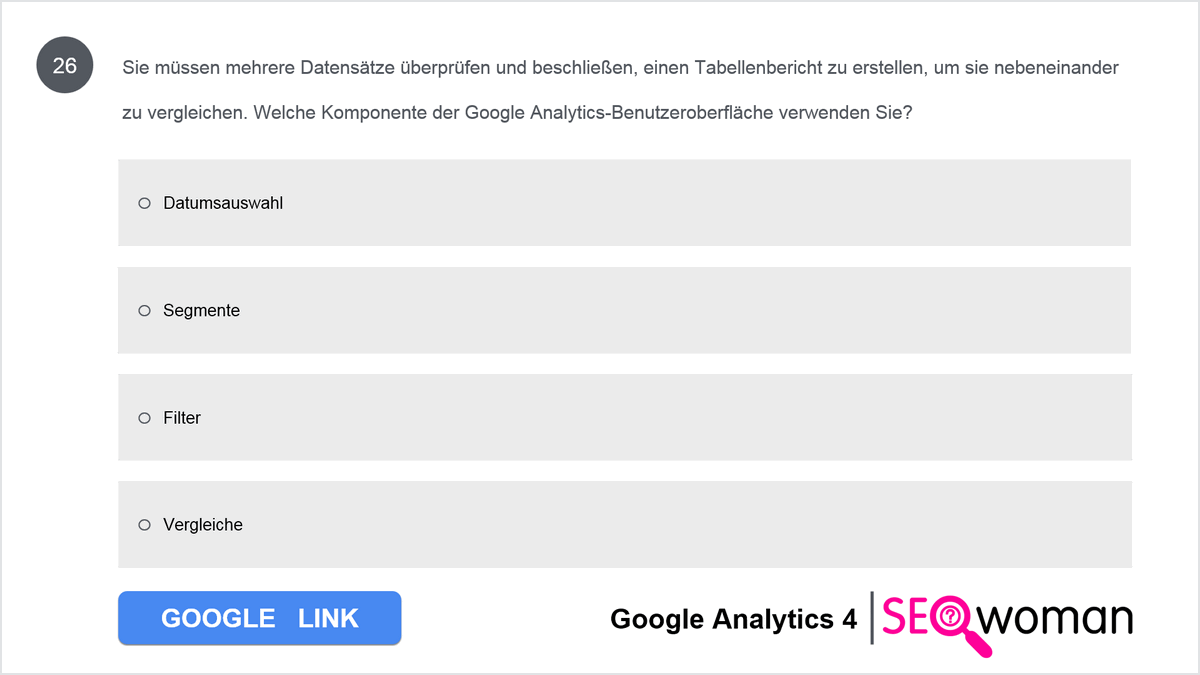The height and width of the screenshot is (675, 1200).
Task: Click the word "woman" in the logo
Action: pos(1058,618)
